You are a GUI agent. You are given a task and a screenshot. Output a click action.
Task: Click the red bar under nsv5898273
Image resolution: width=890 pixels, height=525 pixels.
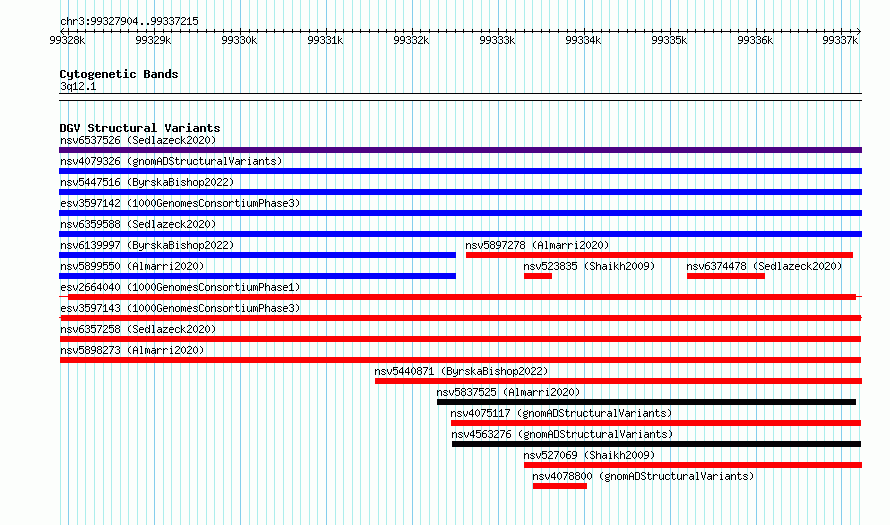click(x=460, y=360)
